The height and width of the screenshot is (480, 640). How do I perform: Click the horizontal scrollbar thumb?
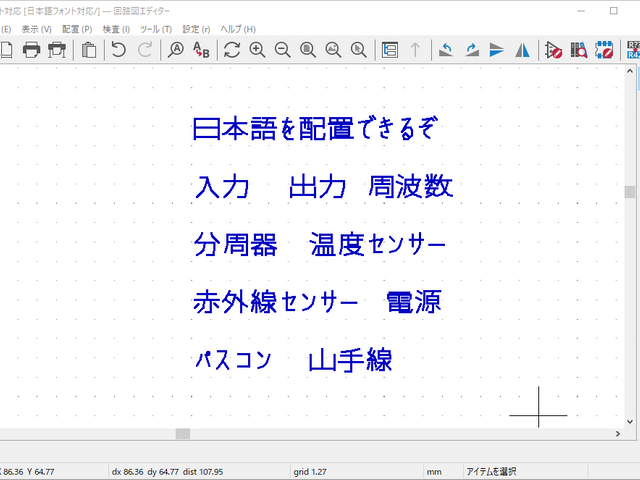[x=183, y=434]
